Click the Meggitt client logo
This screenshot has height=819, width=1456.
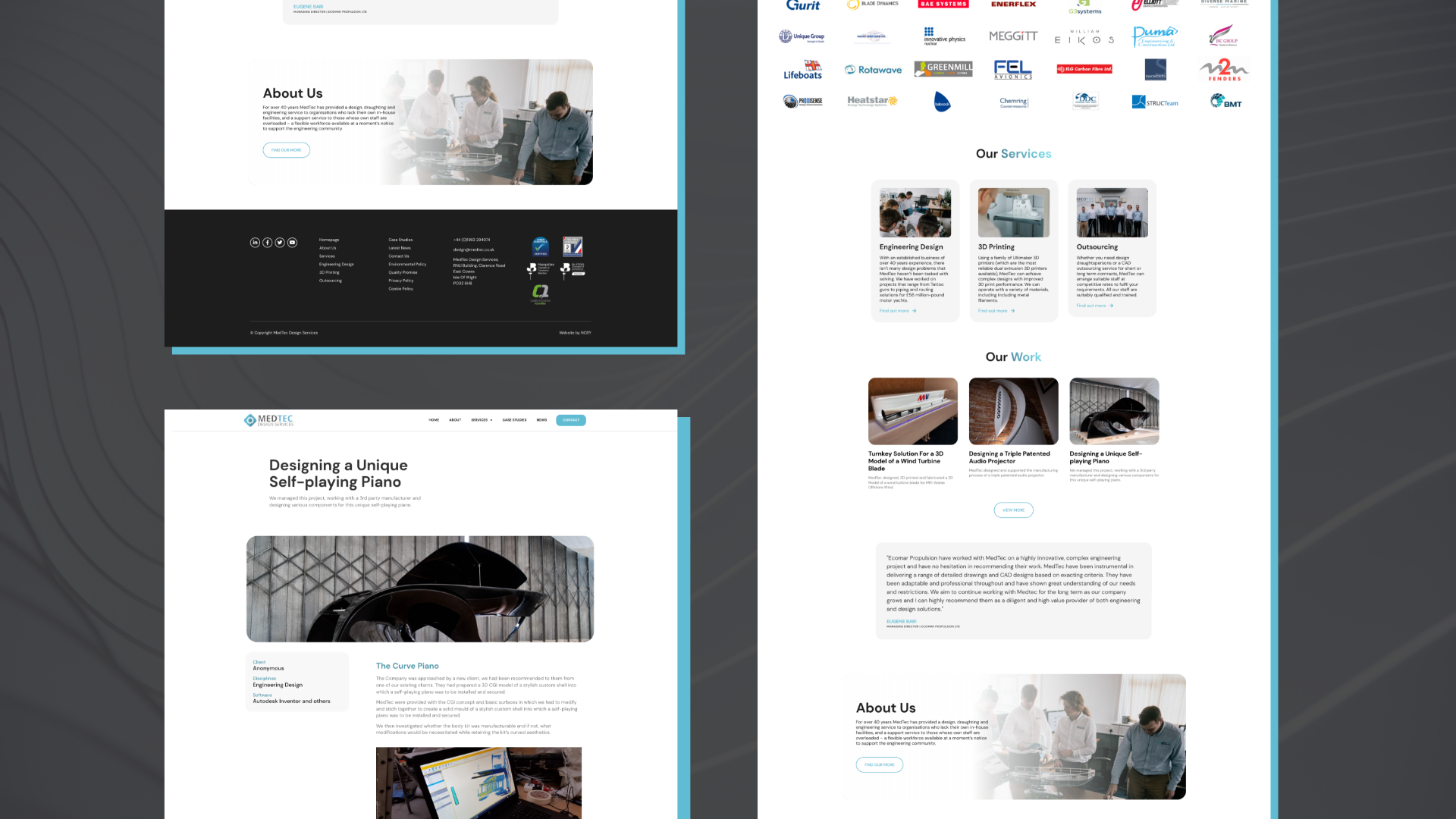pyautogui.click(x=1013, y=36)
